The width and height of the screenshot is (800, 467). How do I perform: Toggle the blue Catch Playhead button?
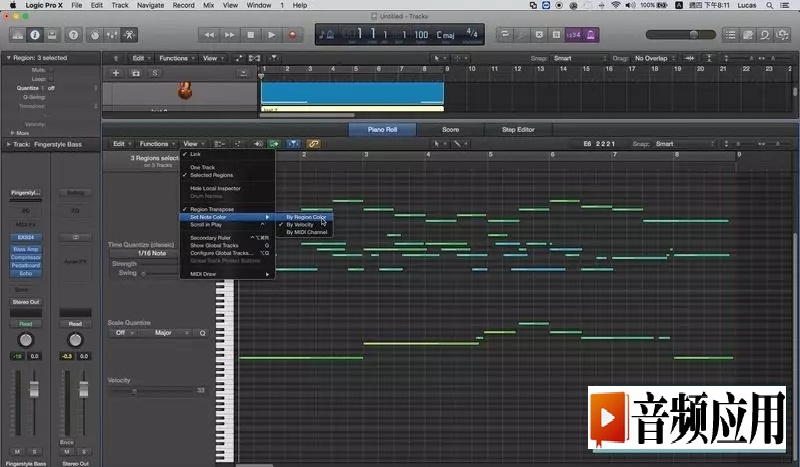(293, 144)
